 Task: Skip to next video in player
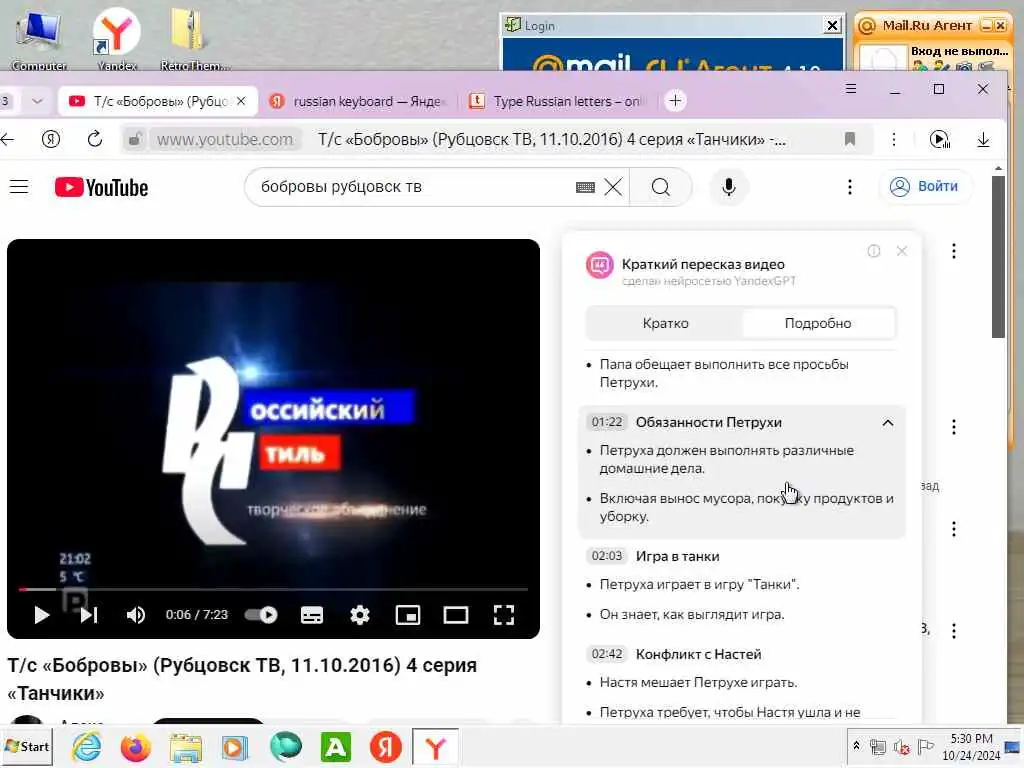[89, 615]
